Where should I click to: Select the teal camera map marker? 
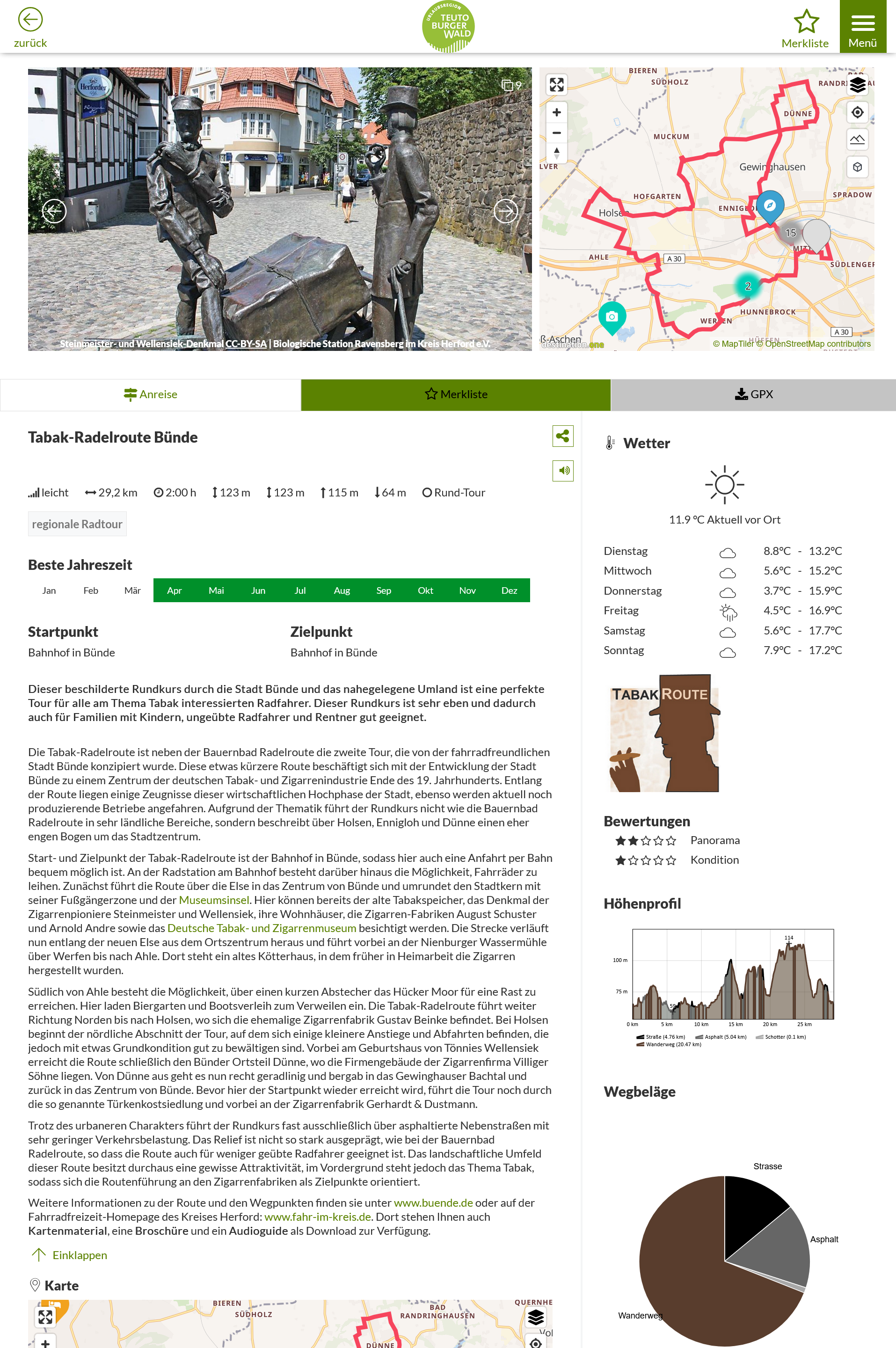point(612,317)
